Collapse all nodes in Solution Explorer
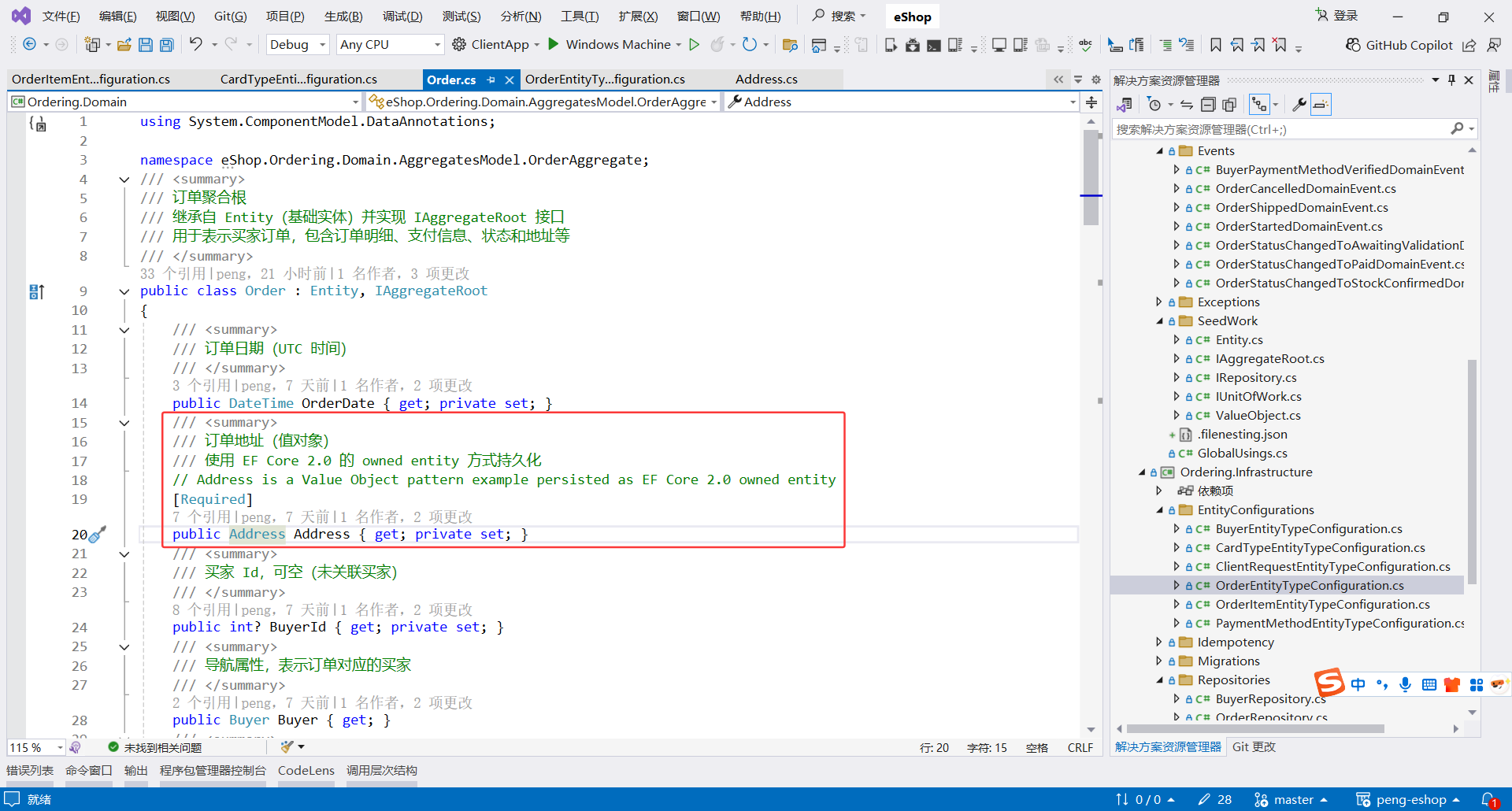This screenshot has height=811, width=1512. (1208, 104)
